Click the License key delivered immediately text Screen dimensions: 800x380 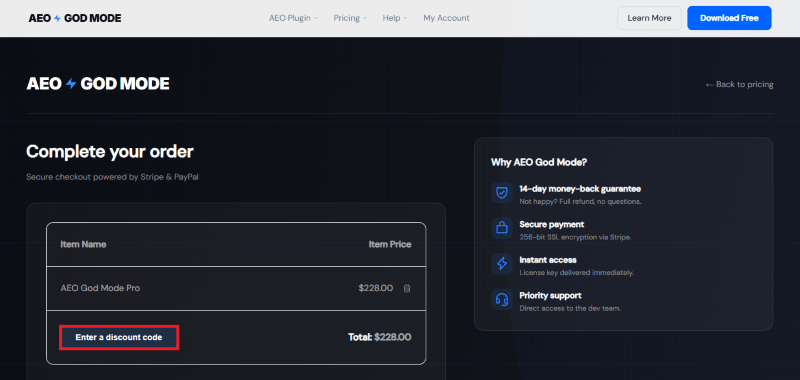[x=577, y=273]
